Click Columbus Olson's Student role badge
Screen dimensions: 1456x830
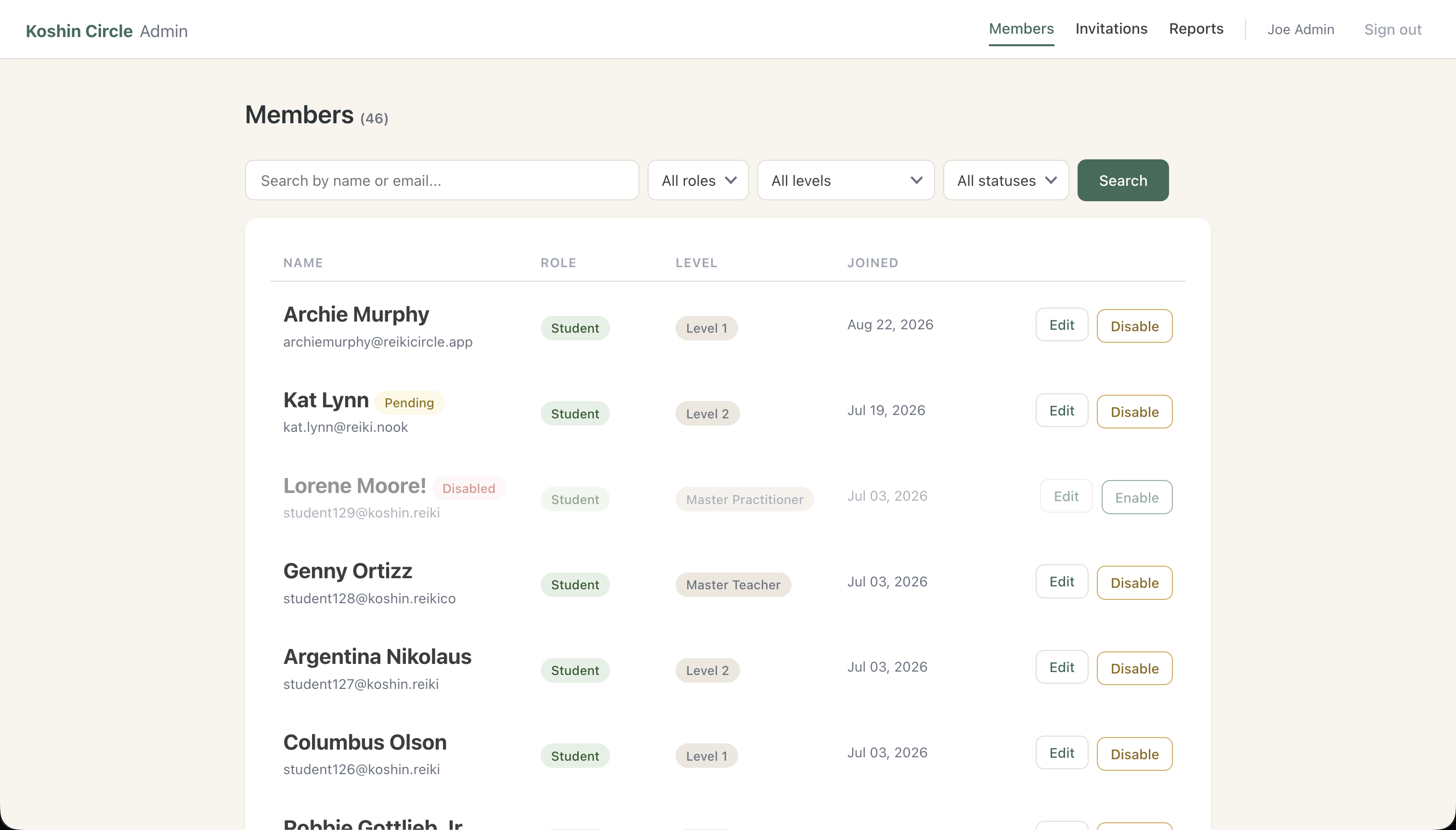[574, 756]
